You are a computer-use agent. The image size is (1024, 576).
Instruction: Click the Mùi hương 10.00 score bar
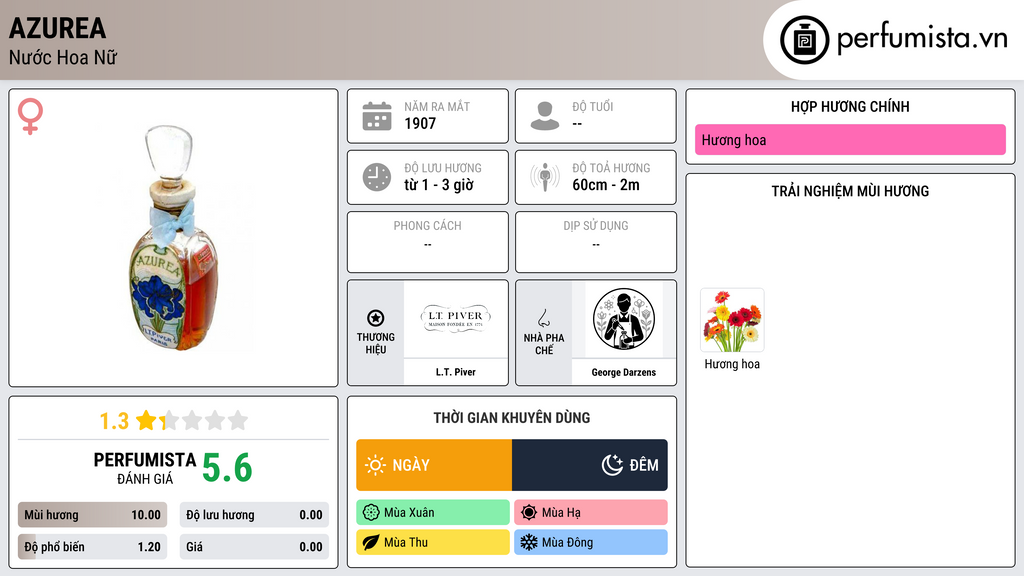92,515
